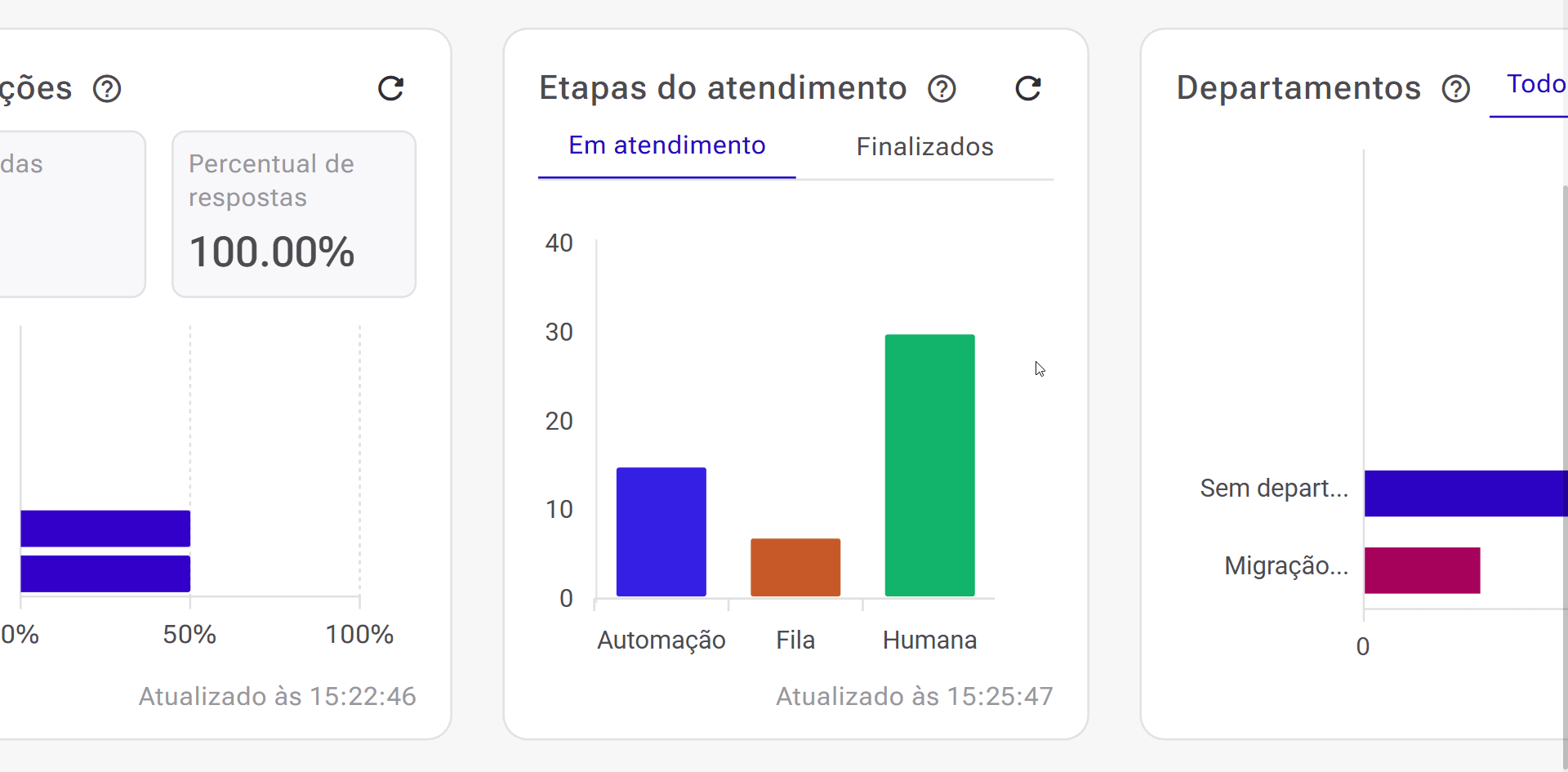Screen dimensions: 1568x772
Task: Switch to the Finalizados tab
Action: click(x=924, y=146)
